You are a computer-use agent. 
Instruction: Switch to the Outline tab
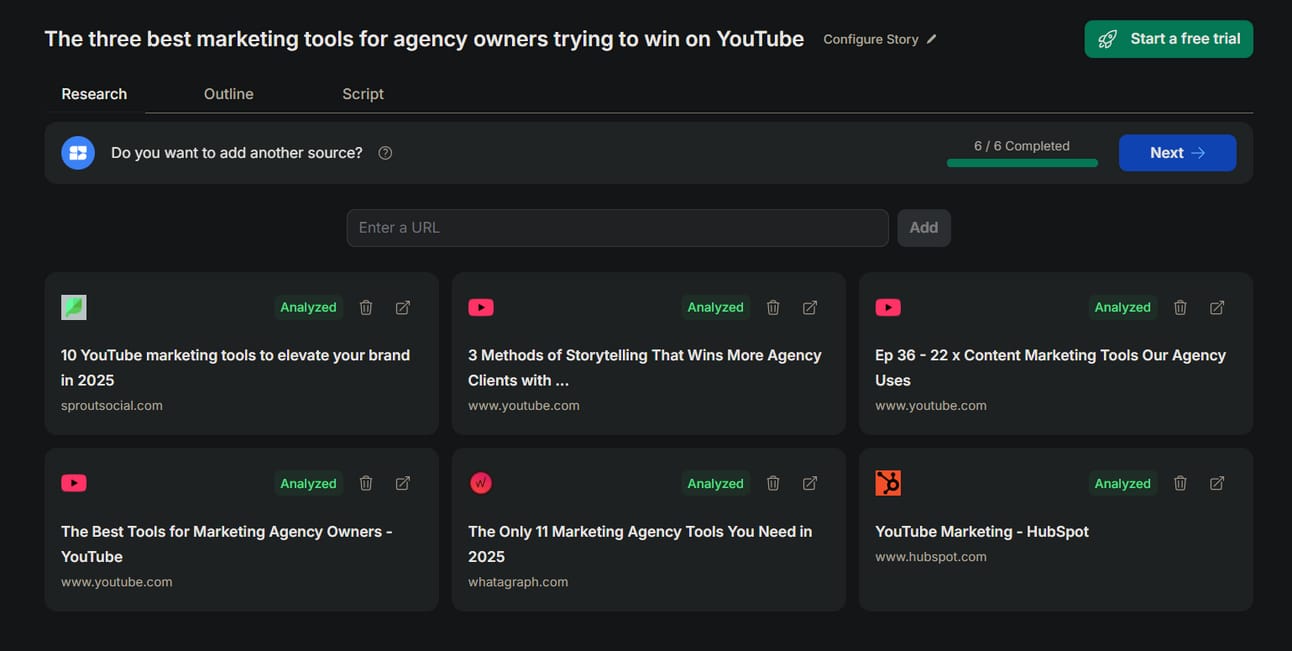pyautogui.click(x=229, y=94)
